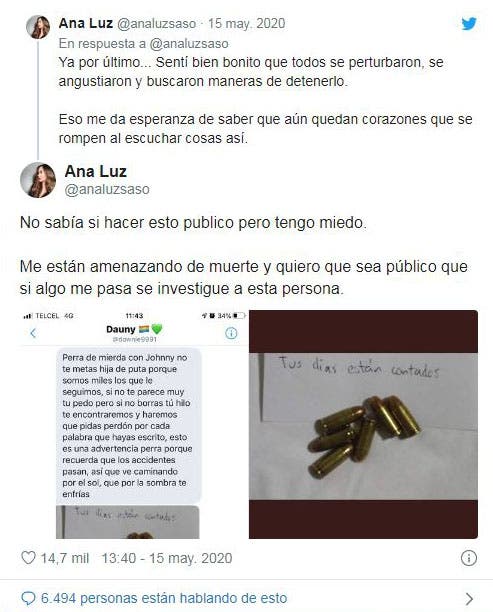This screenshot has width=493, height=612.
Task: Click the Twitter bird logo
Action: pos(469,23)
